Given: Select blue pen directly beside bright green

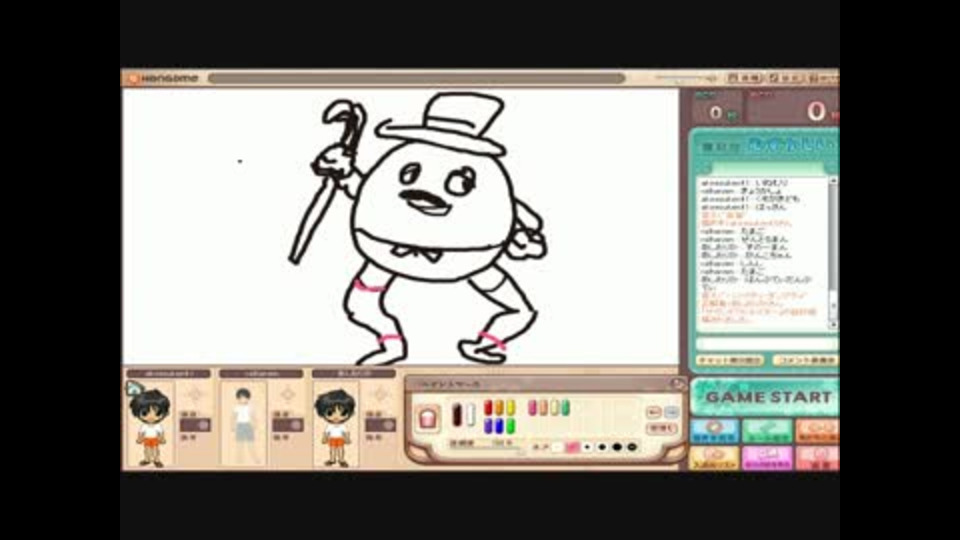Looking at the screenshot, I should 499,426.
